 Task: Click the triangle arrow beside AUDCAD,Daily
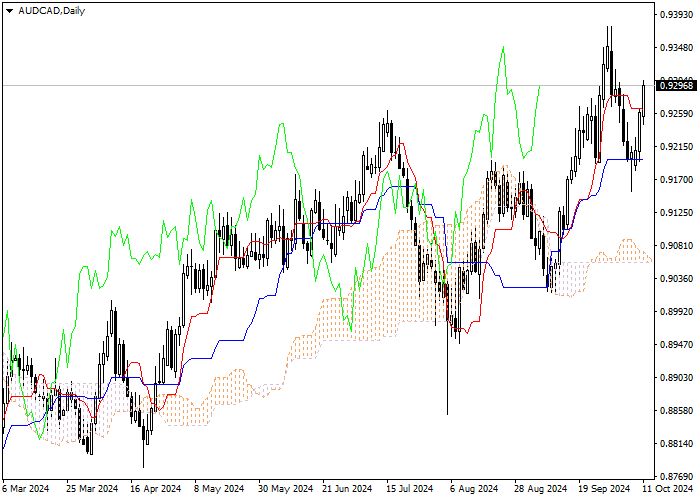[x=9, y=11]
